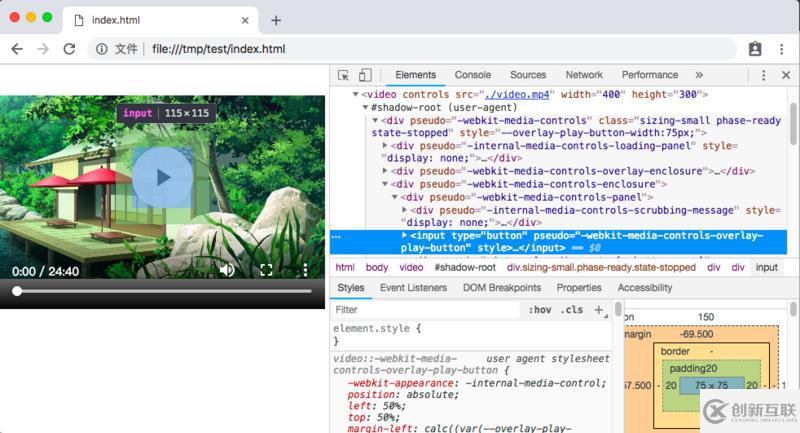Open the Accessibility pane
Screen dimensions: 800x433
pos(645,288)
